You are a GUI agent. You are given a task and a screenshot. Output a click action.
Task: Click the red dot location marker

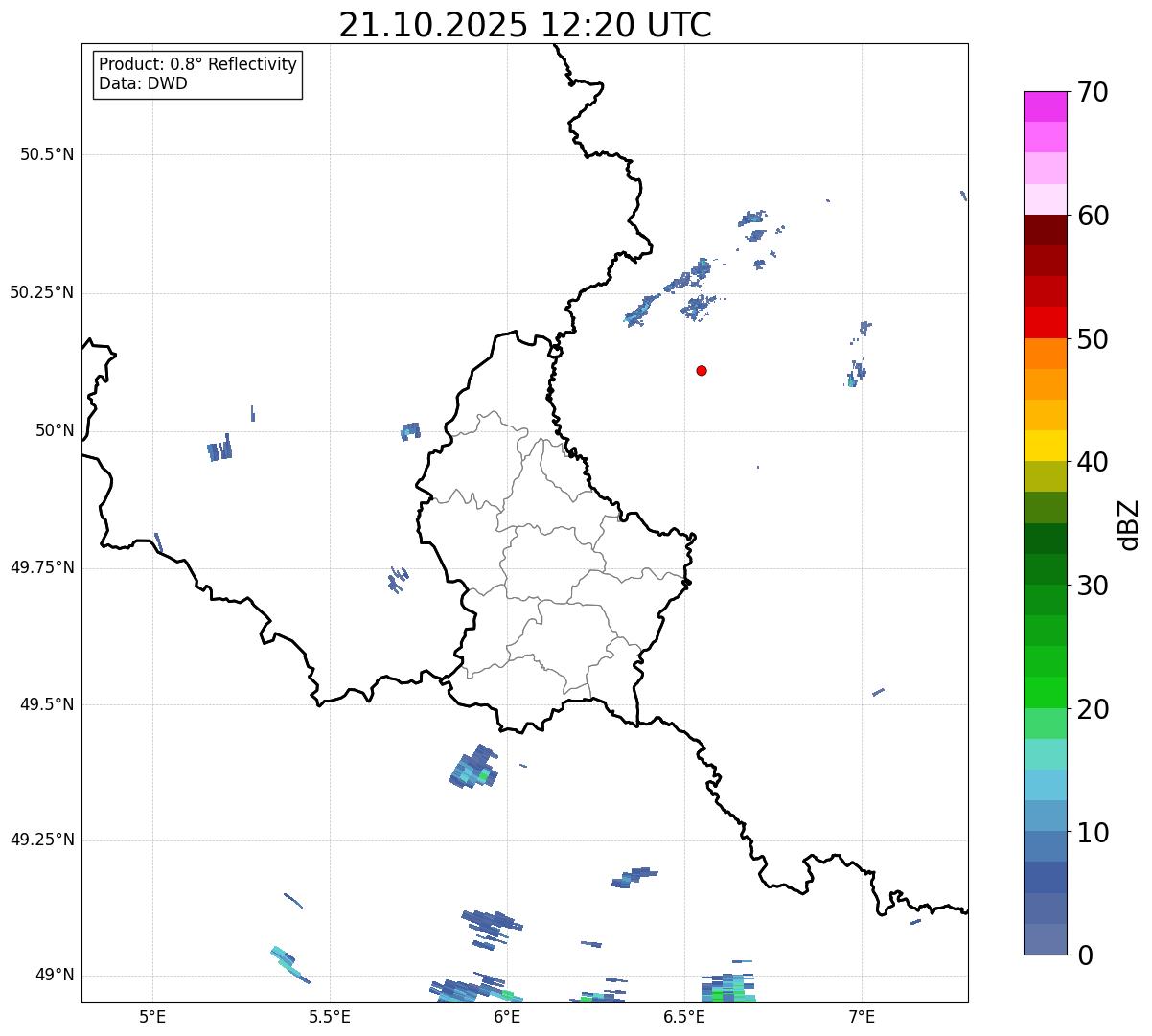(x=702, y=370)
